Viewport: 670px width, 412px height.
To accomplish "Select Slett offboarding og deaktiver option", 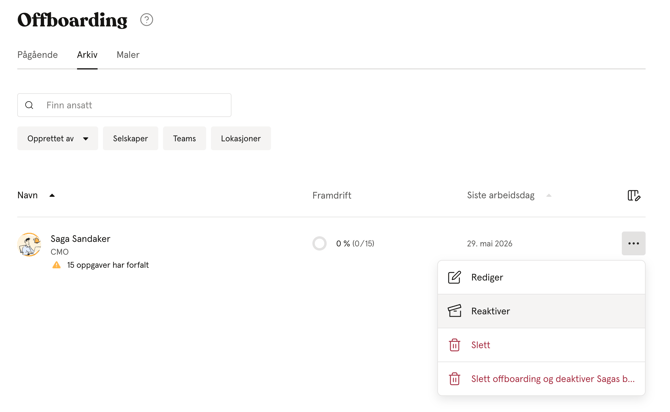I will (541, 379).
